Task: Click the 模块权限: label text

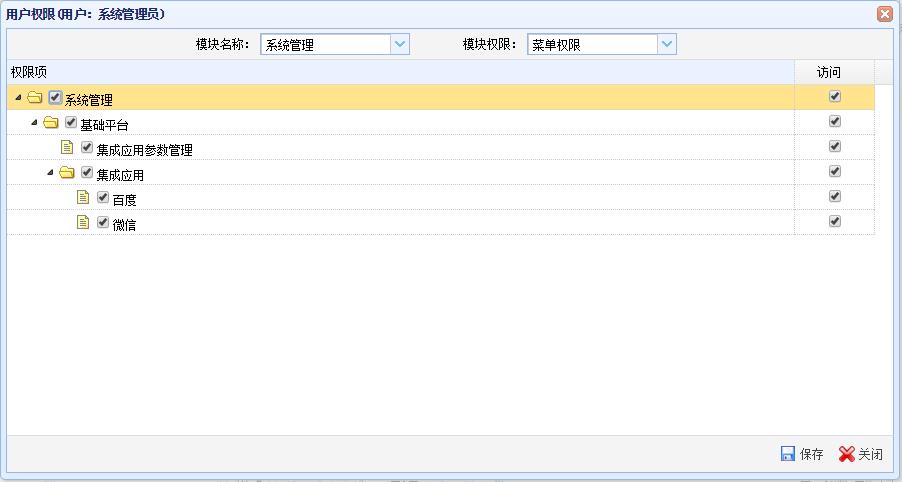Action: coord(490,44)
